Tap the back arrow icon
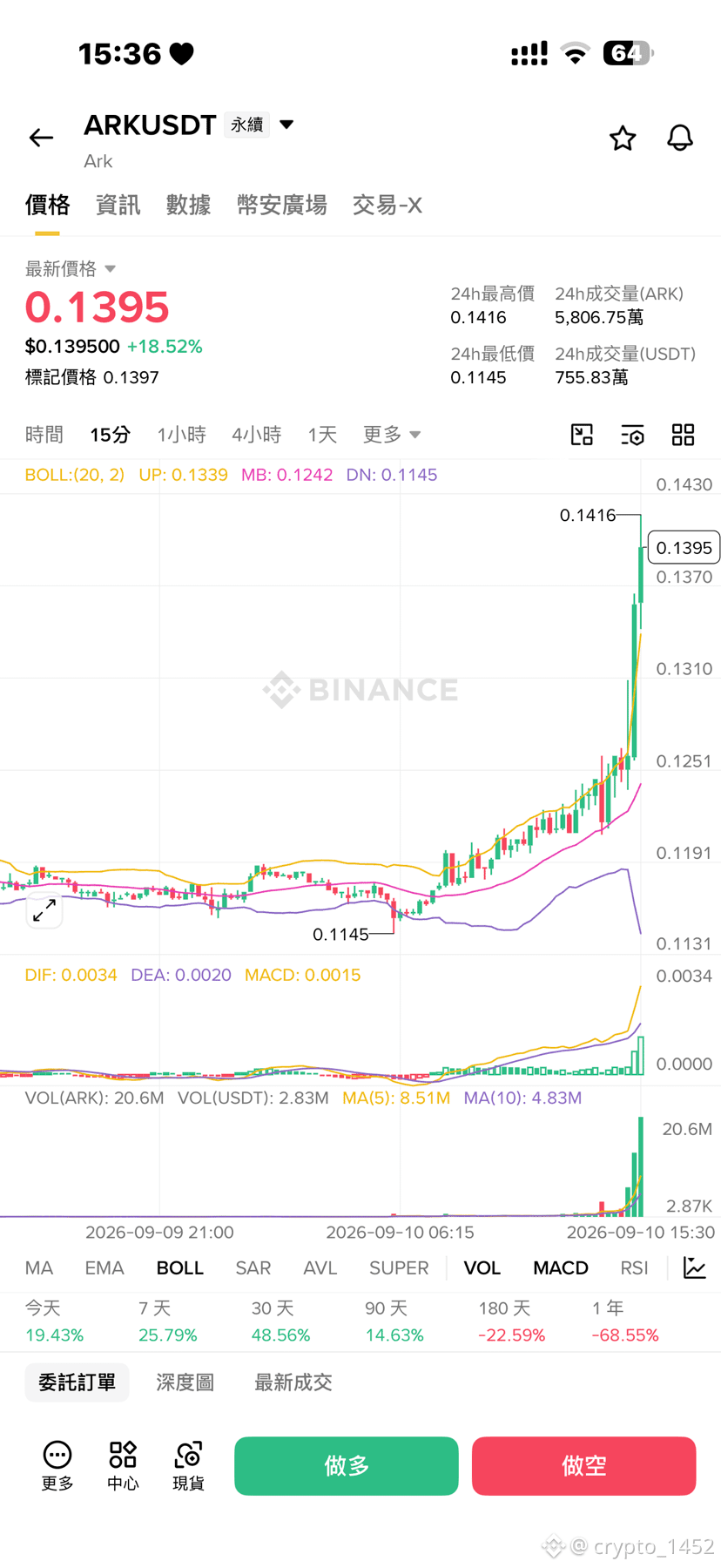The height and width of the screenshot is (1568, 721). (41, 138)
